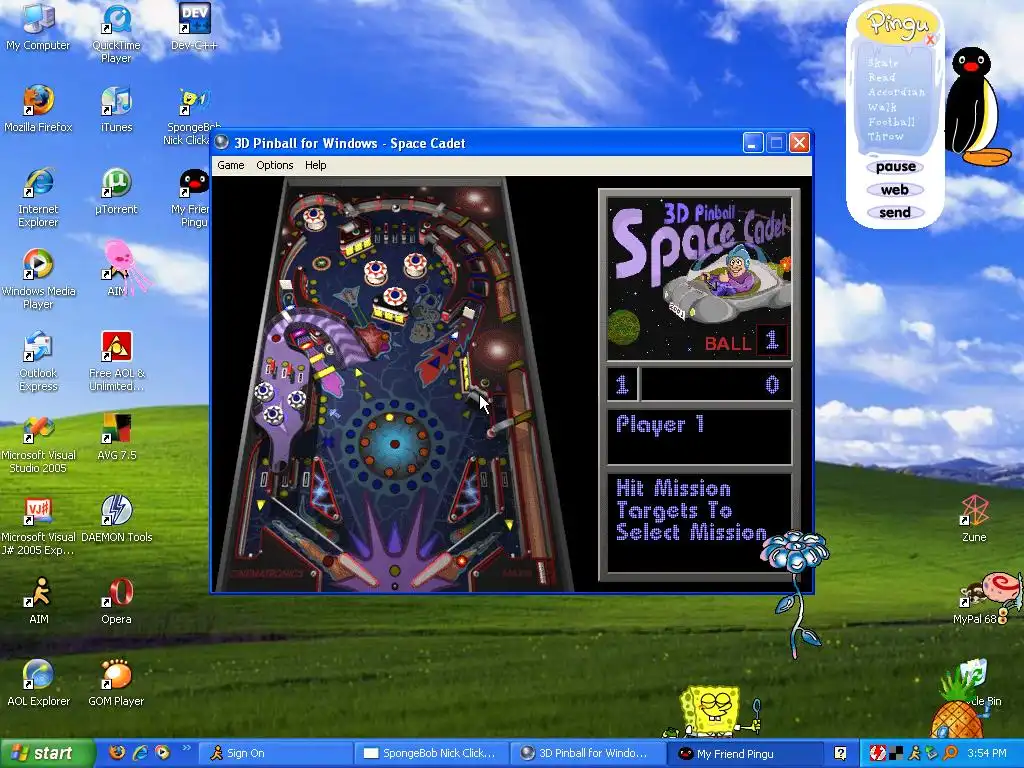
Task: Select the Mozilla Firefox desktop icon
Action: click(x=38, y=108)
